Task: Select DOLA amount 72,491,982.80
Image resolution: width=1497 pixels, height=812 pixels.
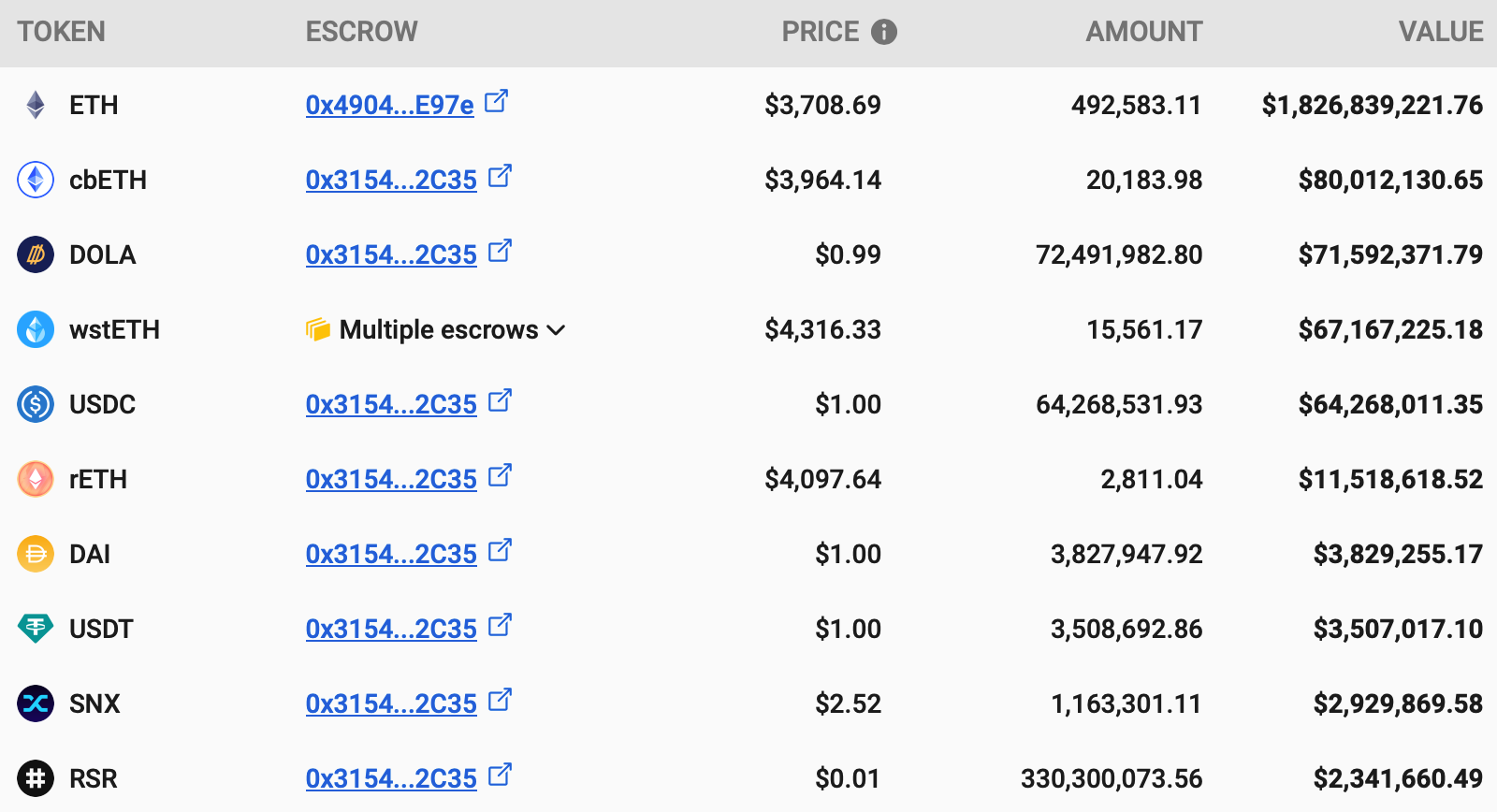Action: 1119,254
